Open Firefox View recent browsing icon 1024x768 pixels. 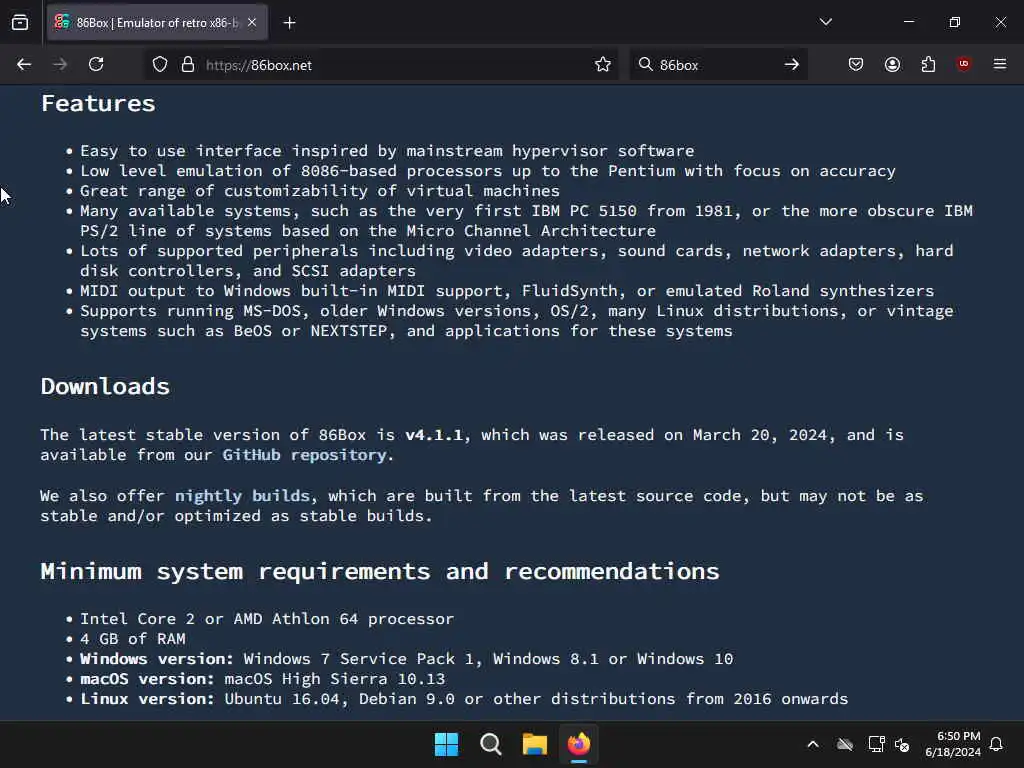(x=20, y=22)
